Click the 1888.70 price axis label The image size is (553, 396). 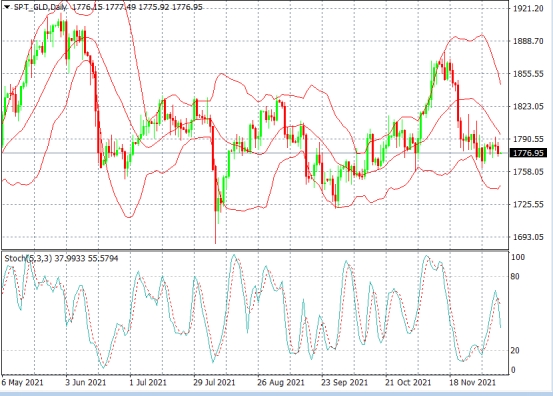pyautogui.click(x=528, y=41)
